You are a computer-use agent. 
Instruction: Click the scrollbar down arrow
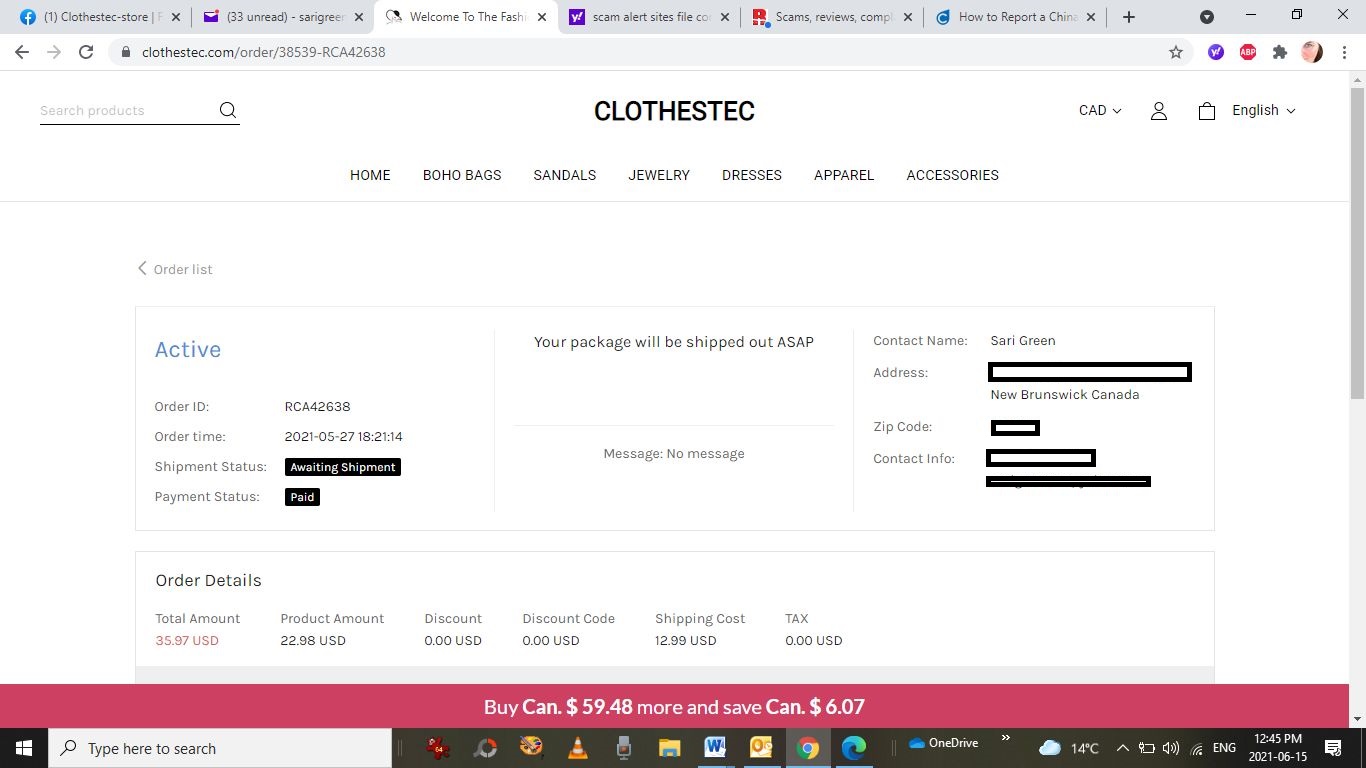[x=1357, y=719]
